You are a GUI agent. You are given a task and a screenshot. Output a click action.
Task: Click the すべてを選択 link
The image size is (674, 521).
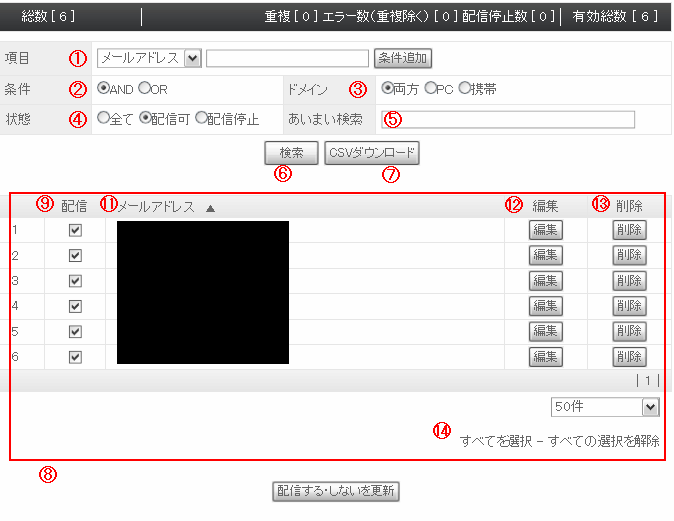click(x=496, y=441)
